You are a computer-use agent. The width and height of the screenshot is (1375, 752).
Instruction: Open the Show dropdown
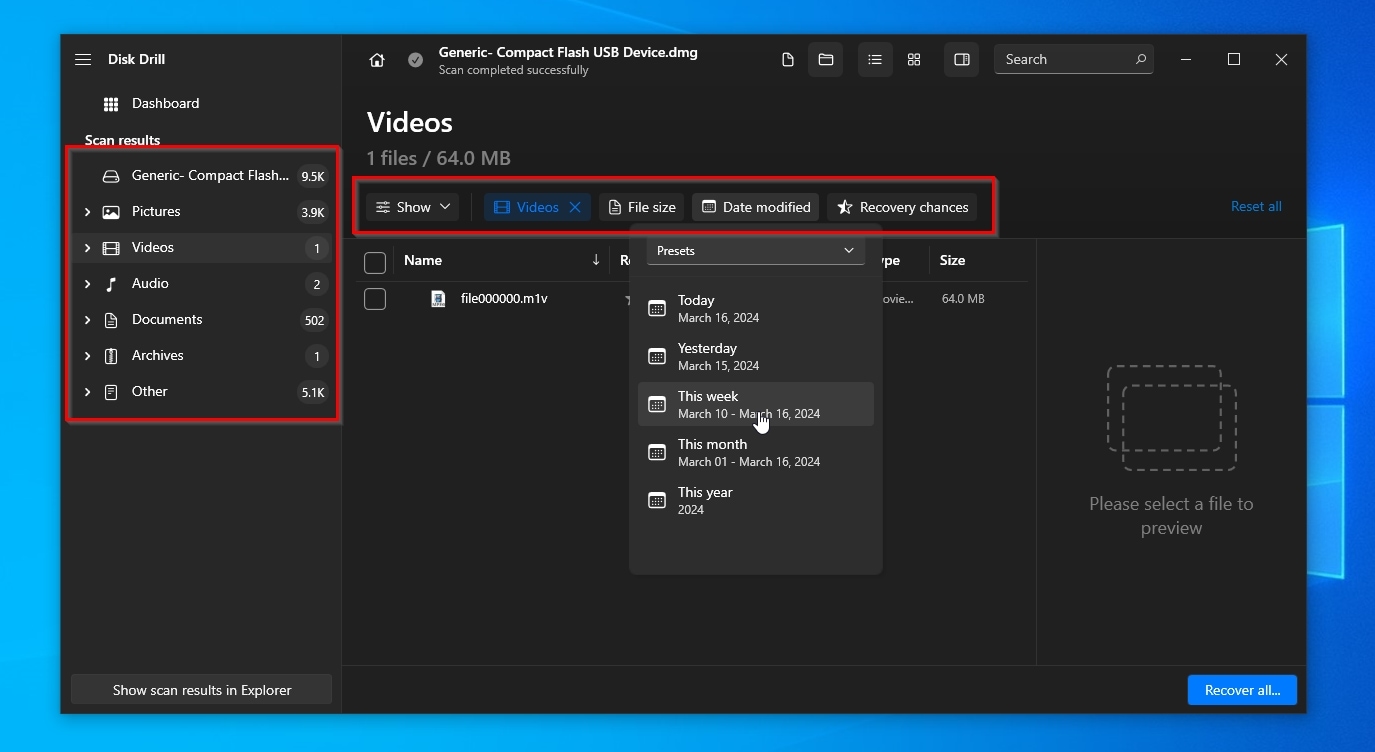[412, 207]
